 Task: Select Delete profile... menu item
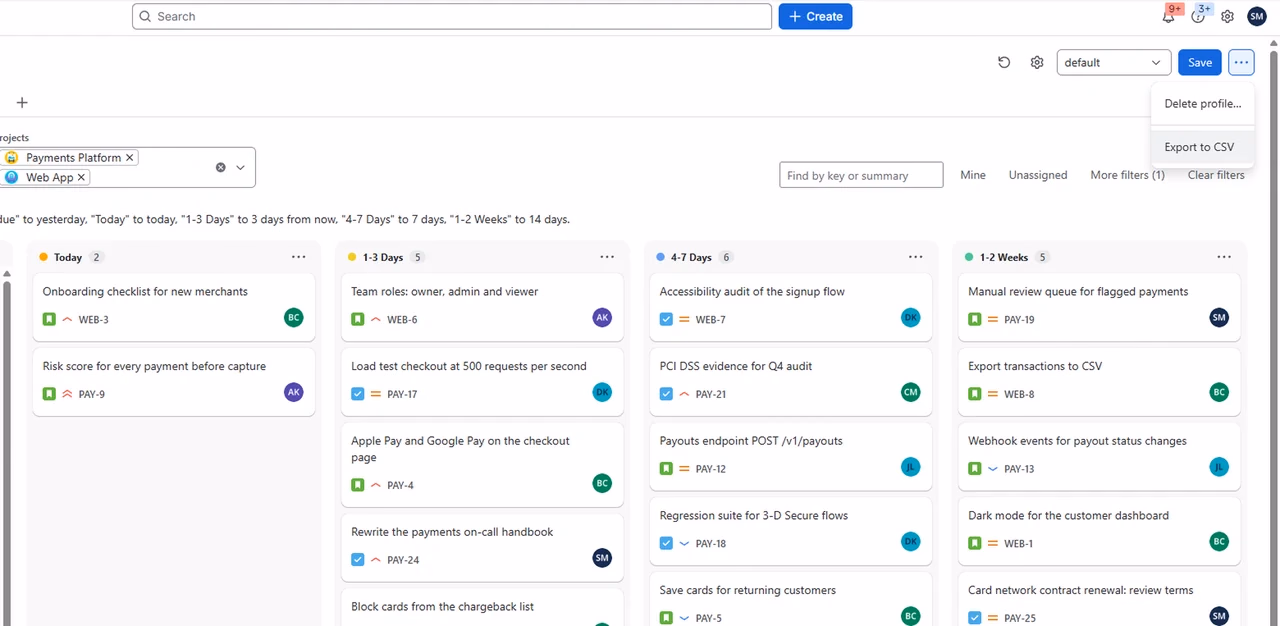[1202, 104]
